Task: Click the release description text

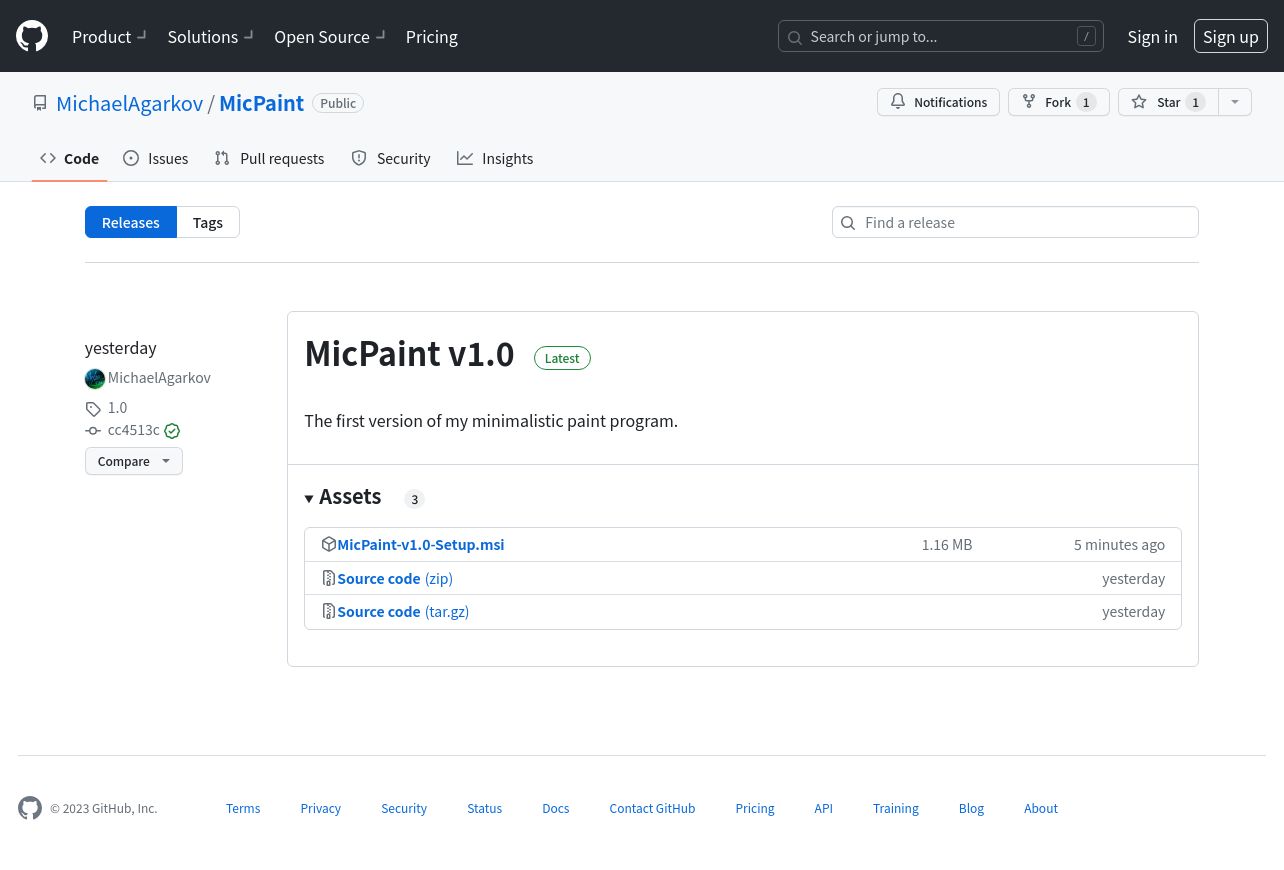Action: pos(491,421)
